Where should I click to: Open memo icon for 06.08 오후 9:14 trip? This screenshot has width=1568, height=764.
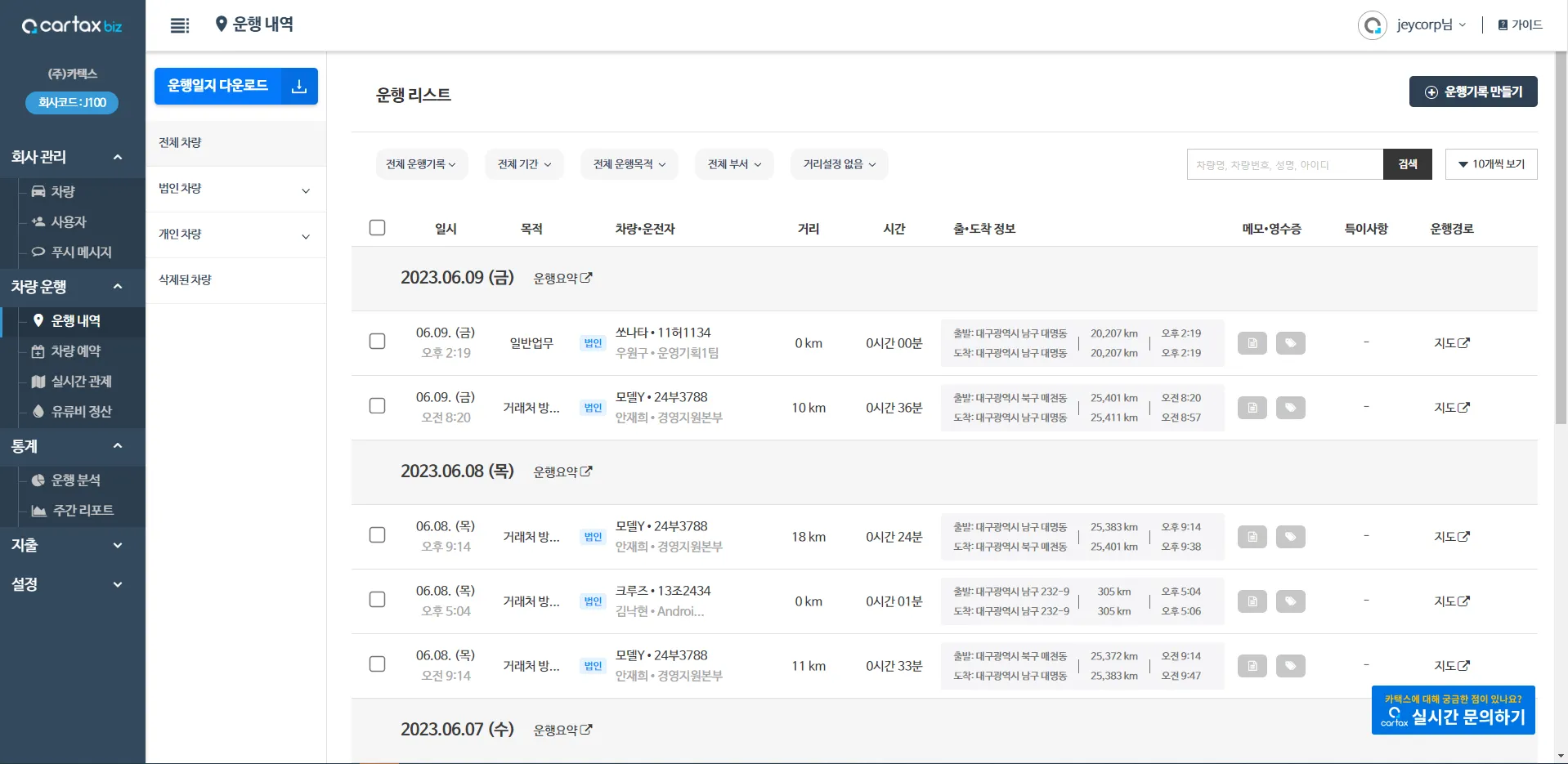1252,537
